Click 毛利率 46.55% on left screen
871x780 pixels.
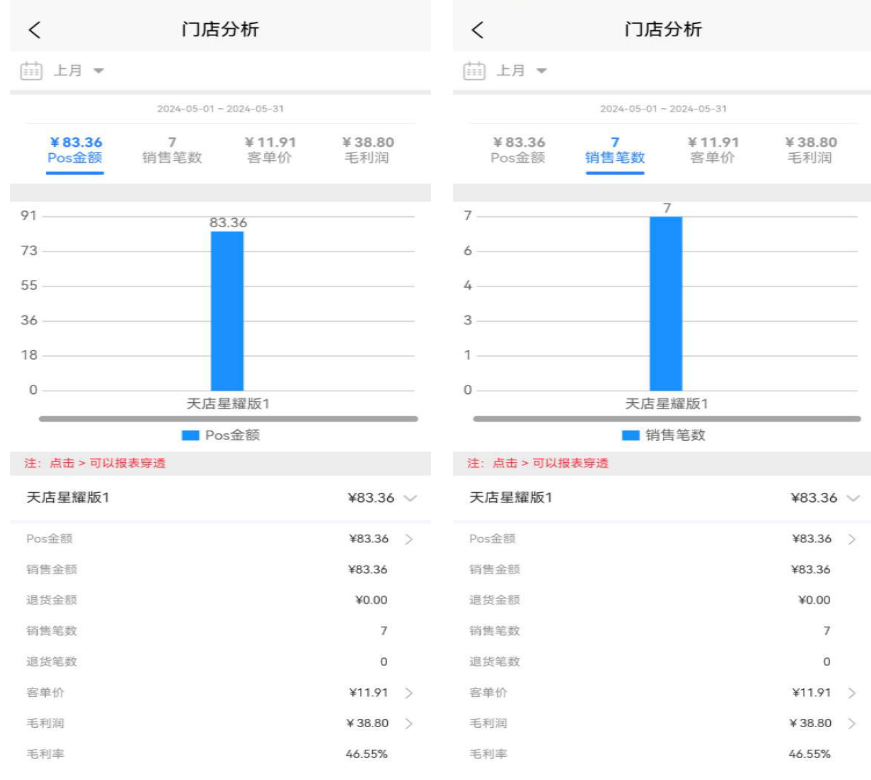(221, 754)
